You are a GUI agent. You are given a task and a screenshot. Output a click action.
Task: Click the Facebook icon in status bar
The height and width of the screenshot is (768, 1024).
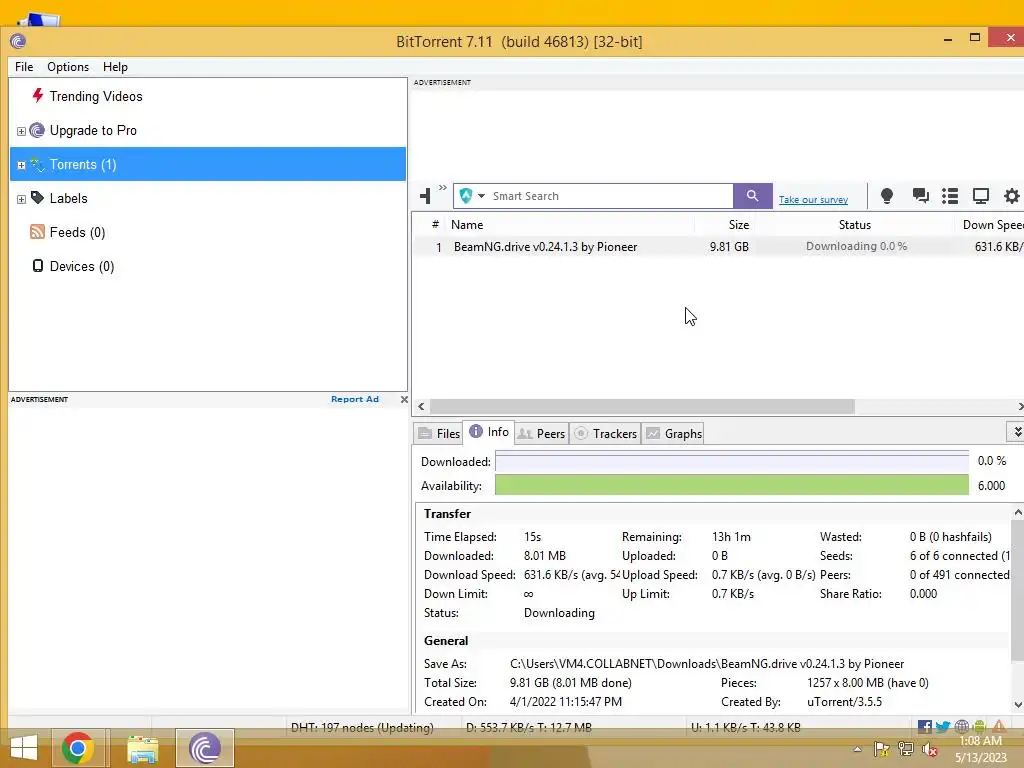click(x=924, y=727)
